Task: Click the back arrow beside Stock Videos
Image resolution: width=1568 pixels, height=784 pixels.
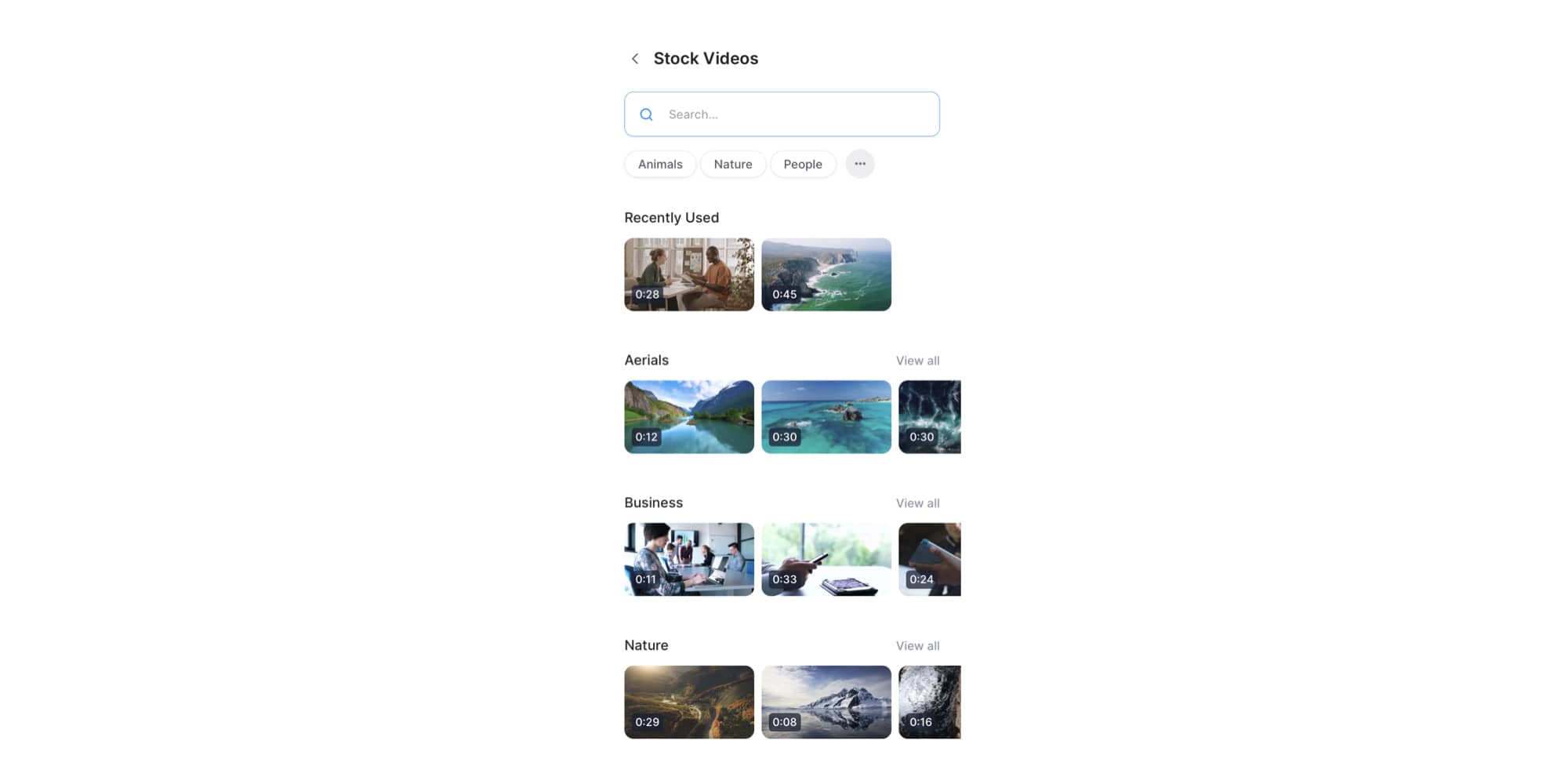Action: (x=635, y=59)
